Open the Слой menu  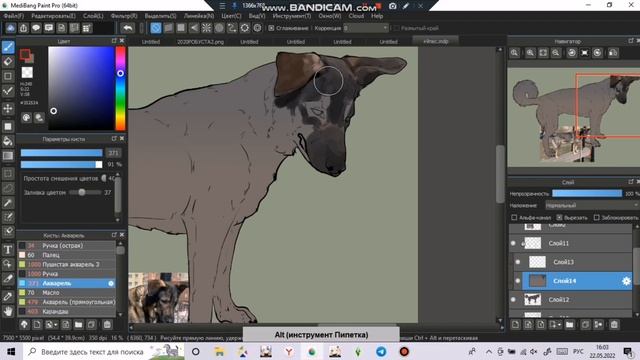pos(93,16)
